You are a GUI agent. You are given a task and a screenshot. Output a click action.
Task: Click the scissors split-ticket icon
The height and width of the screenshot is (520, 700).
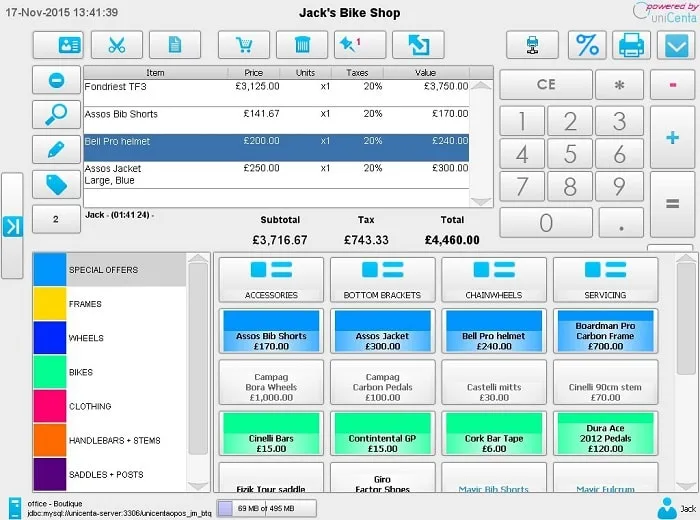tap(117, 45)
